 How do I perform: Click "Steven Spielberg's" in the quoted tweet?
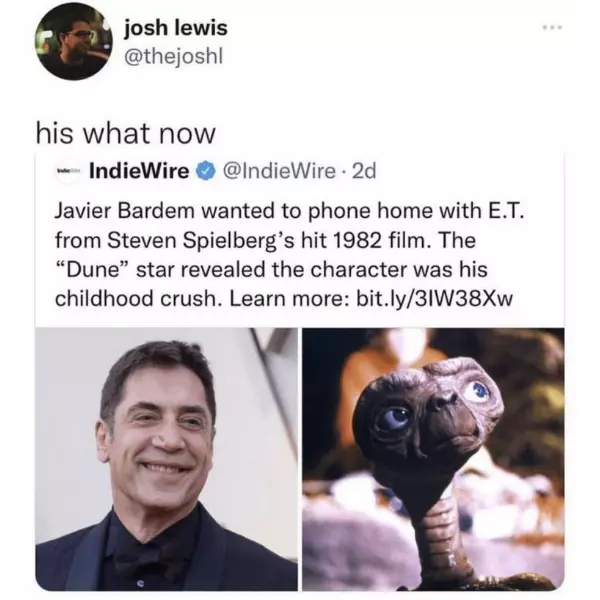click(201, 241)
